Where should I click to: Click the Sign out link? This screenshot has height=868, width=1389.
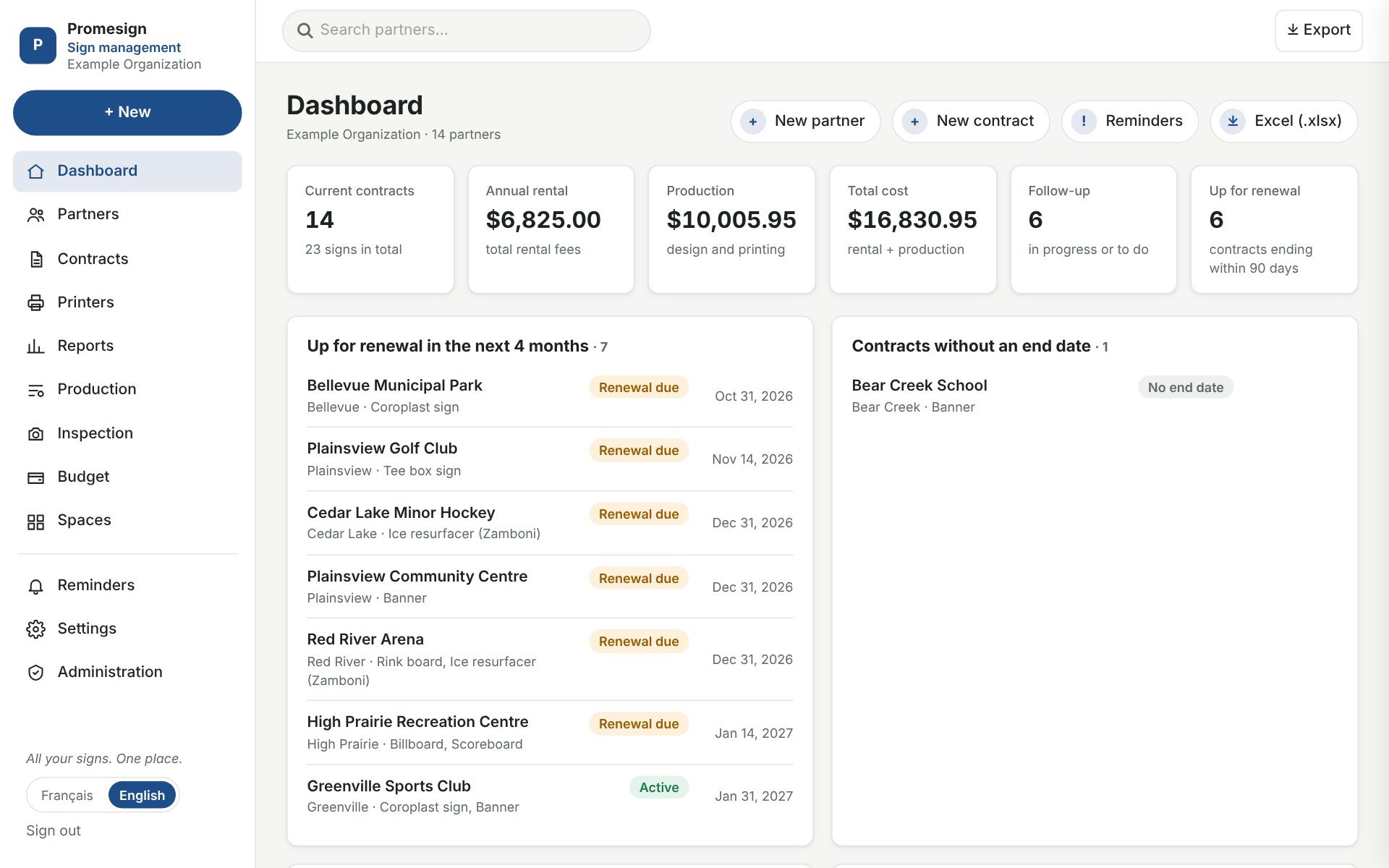click(54, 830)
